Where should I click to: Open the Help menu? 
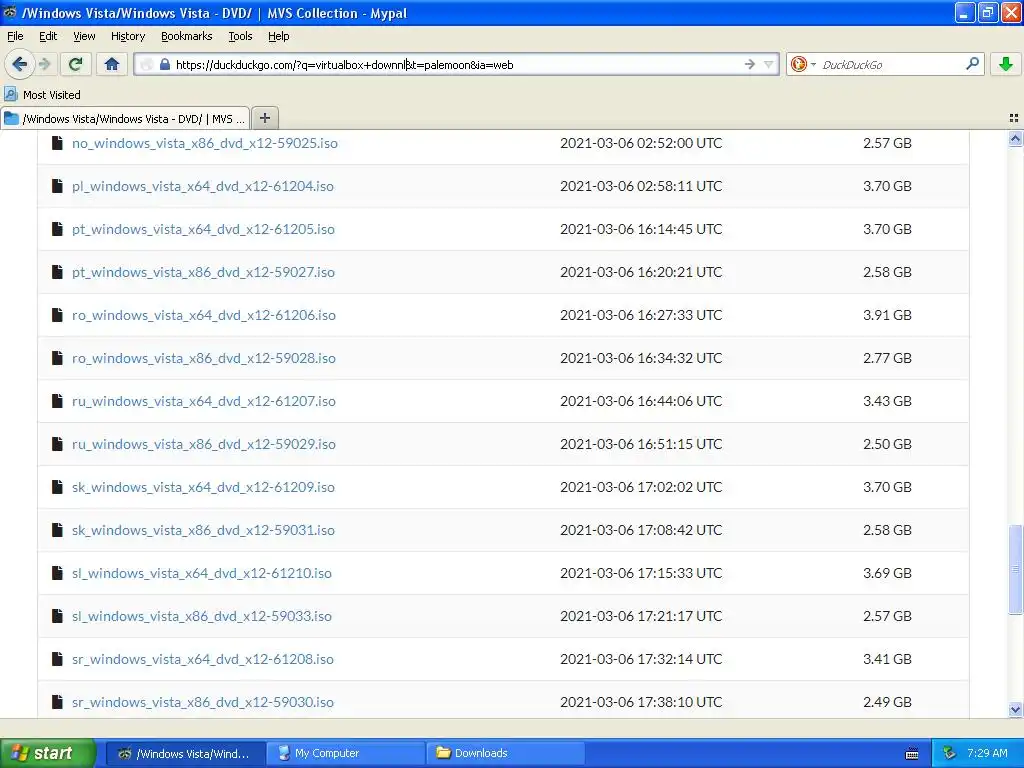[278, 36]
